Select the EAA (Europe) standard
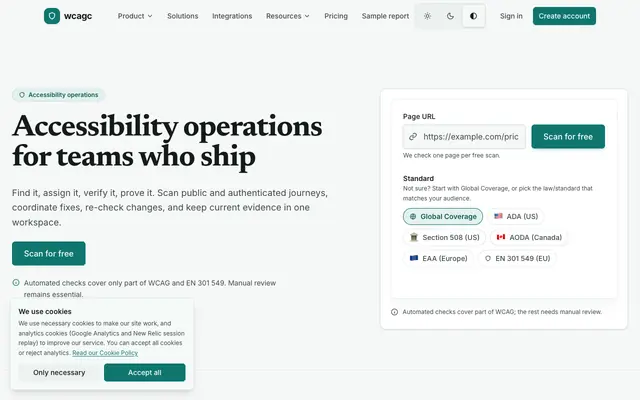Screen dimensions: 640x400 [438, 258]
